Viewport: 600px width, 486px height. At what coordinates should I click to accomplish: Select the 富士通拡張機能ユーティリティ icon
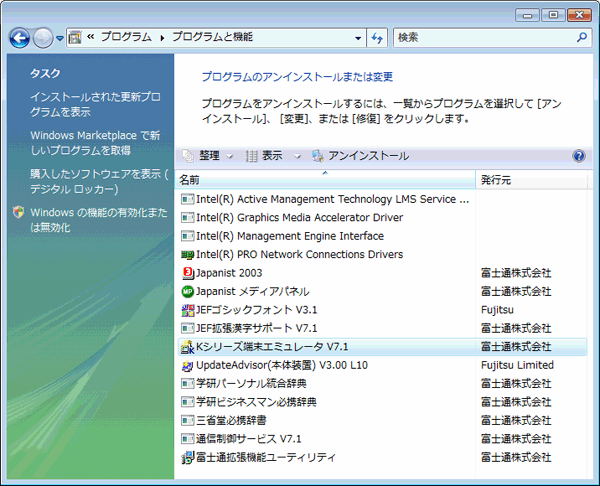click(188, 458)
